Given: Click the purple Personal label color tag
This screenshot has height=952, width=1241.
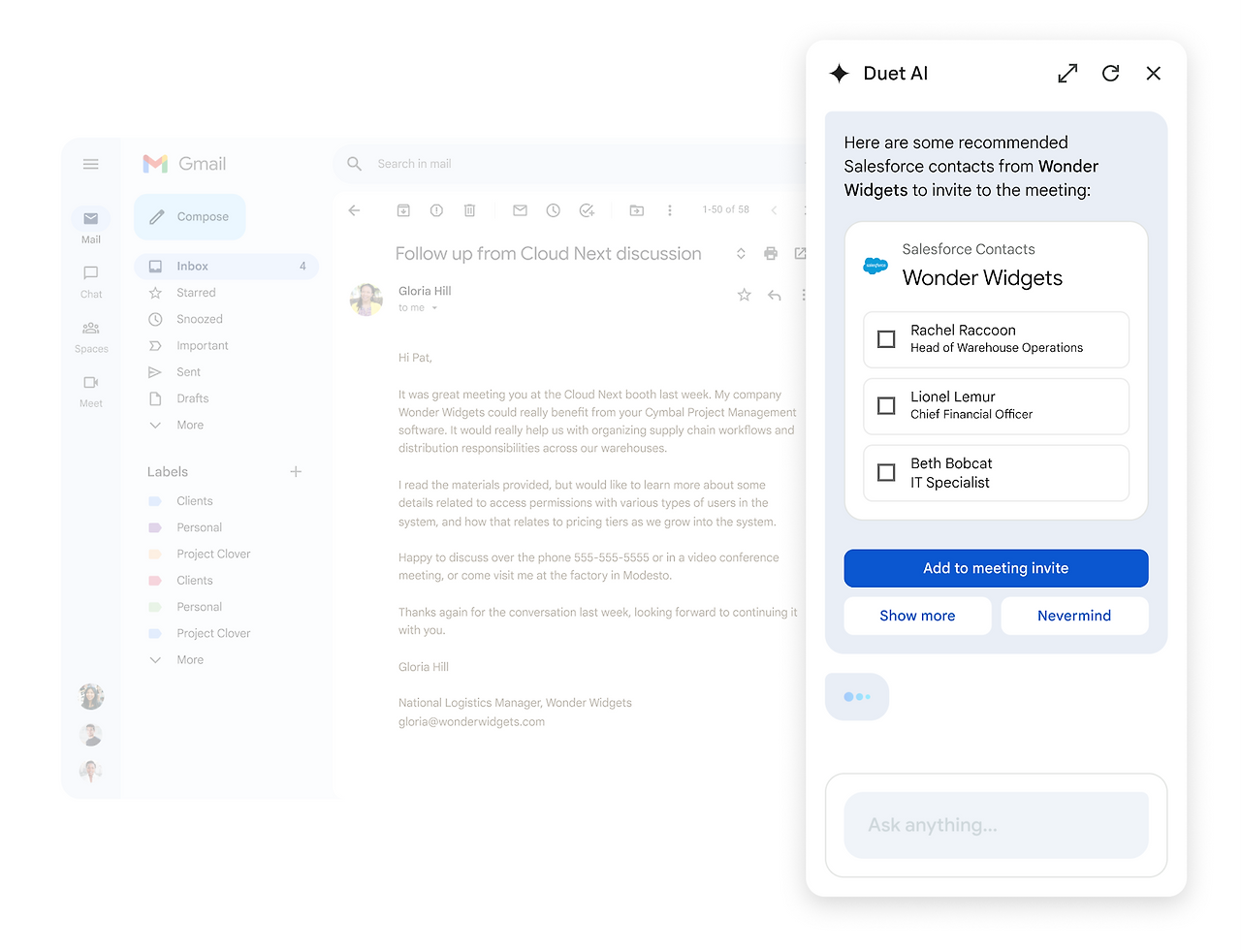Looking at the screenshot, I should tap(154, 528).
